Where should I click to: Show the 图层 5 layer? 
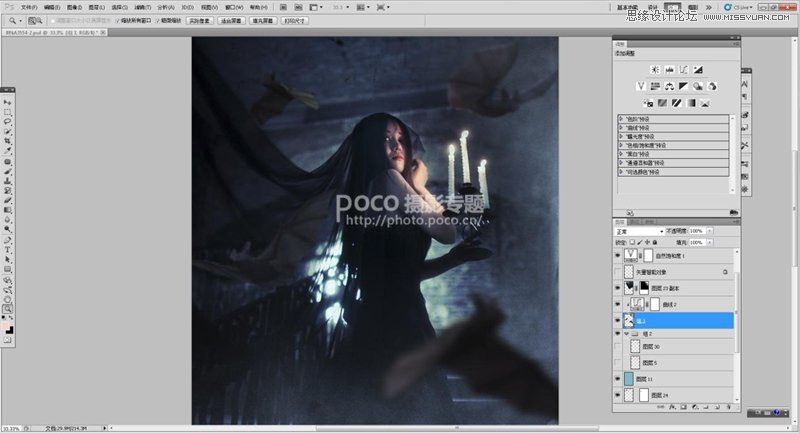click(618, 363)
